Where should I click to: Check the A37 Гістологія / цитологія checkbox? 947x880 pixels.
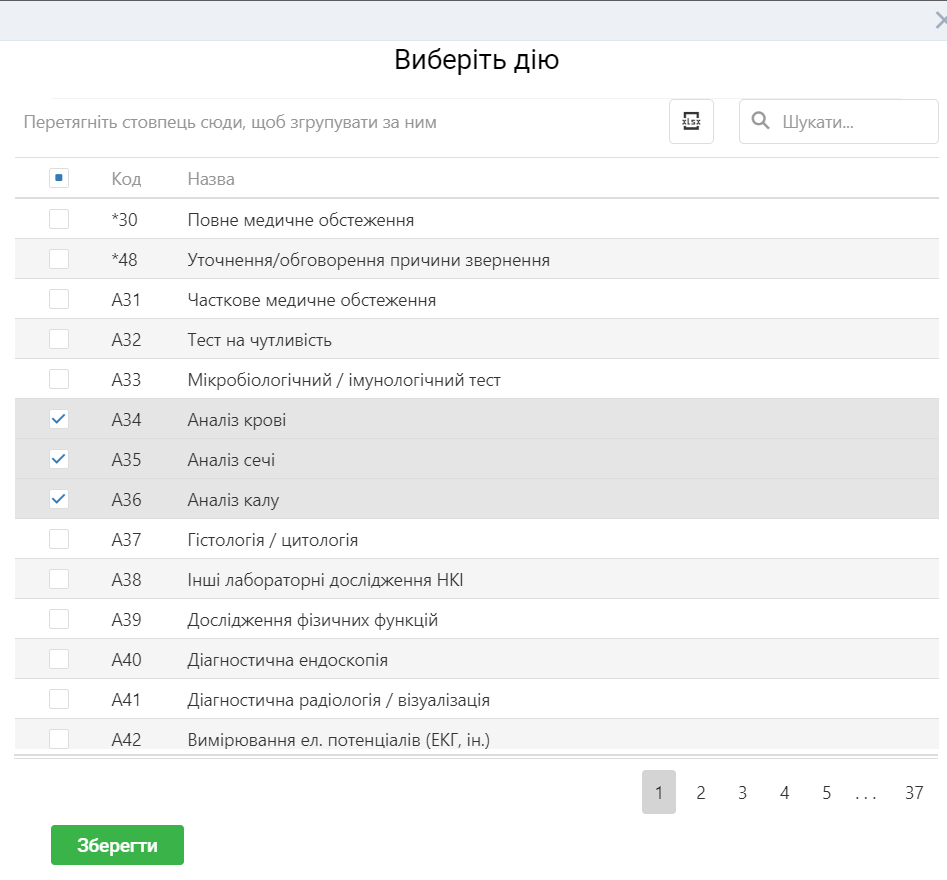point(59,539)
